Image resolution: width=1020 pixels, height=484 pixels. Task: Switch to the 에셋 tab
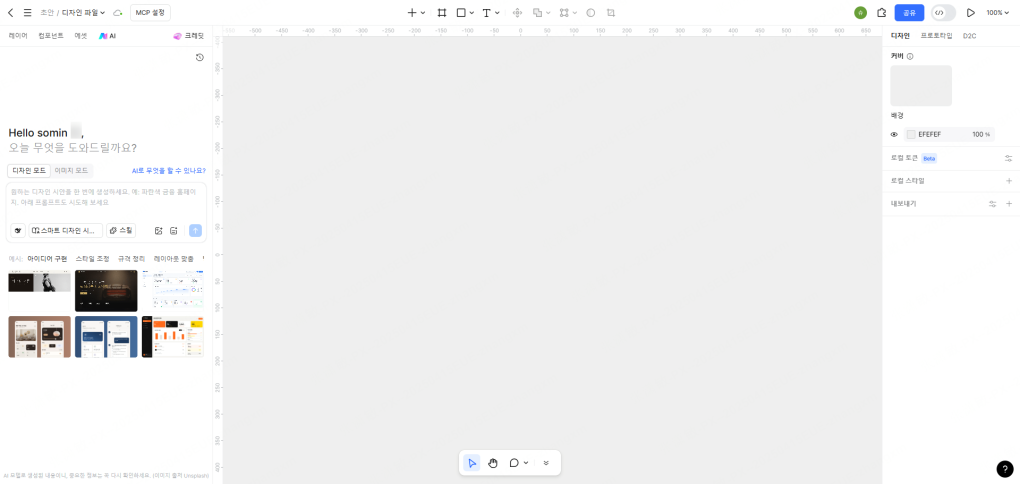[x=81, y=36]
